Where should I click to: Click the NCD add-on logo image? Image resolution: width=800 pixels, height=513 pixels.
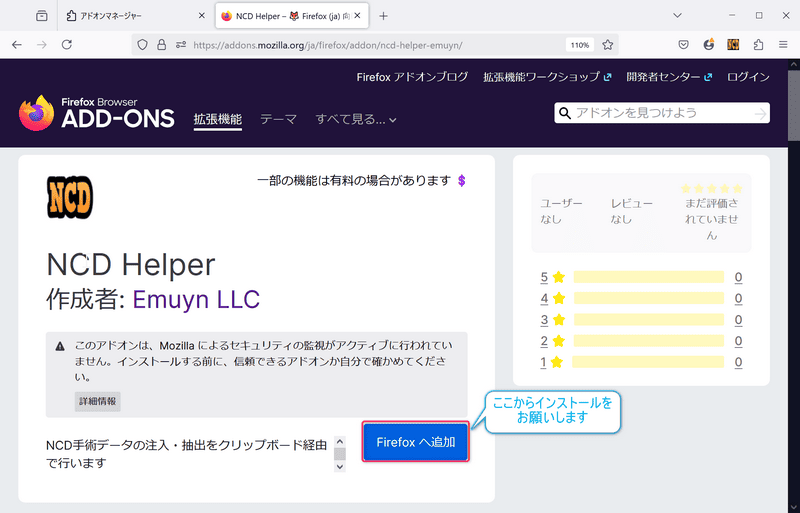(x=70, y=198)
